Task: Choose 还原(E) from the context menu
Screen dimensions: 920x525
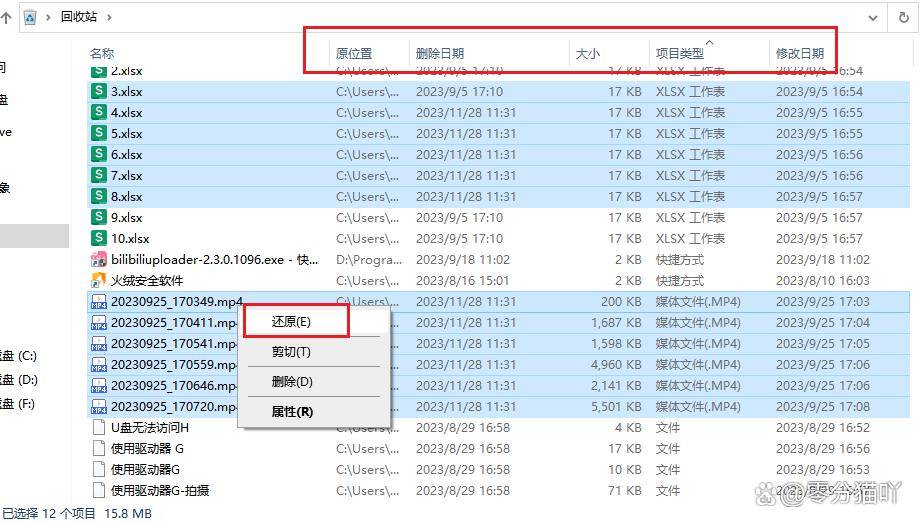Action: click(292, 321)
